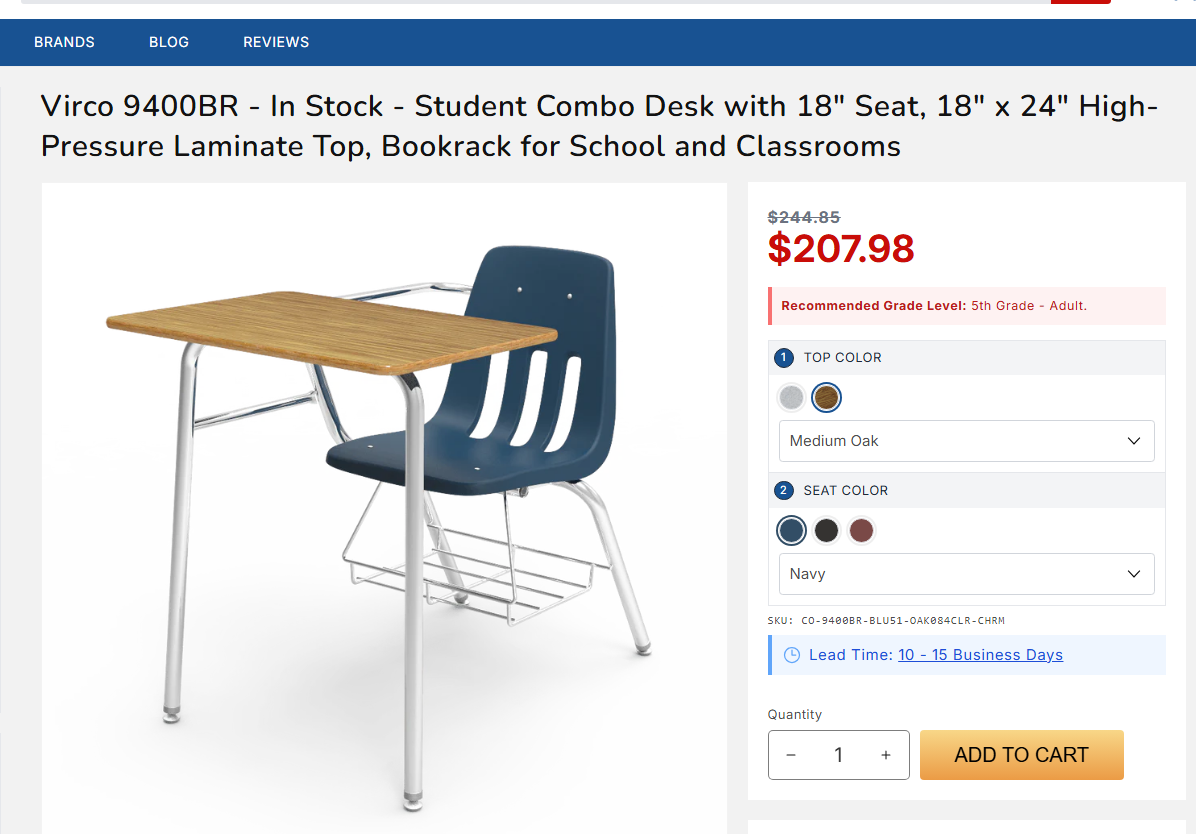Click the step 2 badge for Seat Color
This screenshot has width=1196, height=834.
783,491
